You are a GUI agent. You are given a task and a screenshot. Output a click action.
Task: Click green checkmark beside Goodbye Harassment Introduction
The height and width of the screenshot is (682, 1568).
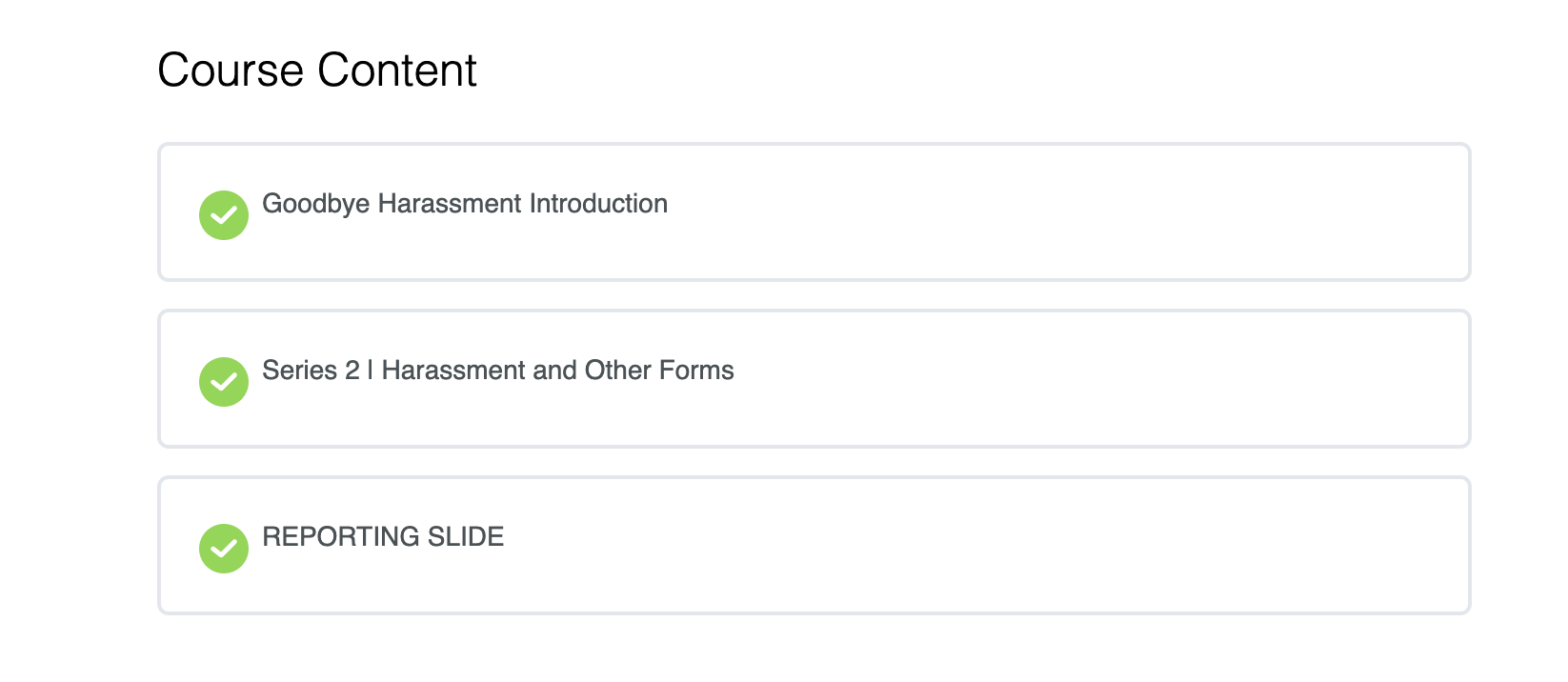click(x=224, y=215)
